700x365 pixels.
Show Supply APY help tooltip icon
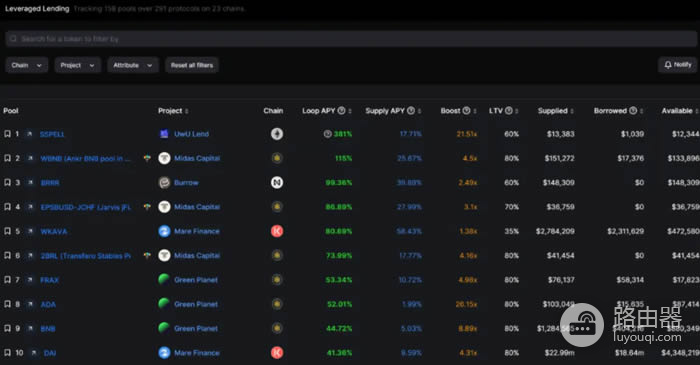(411, 111)
